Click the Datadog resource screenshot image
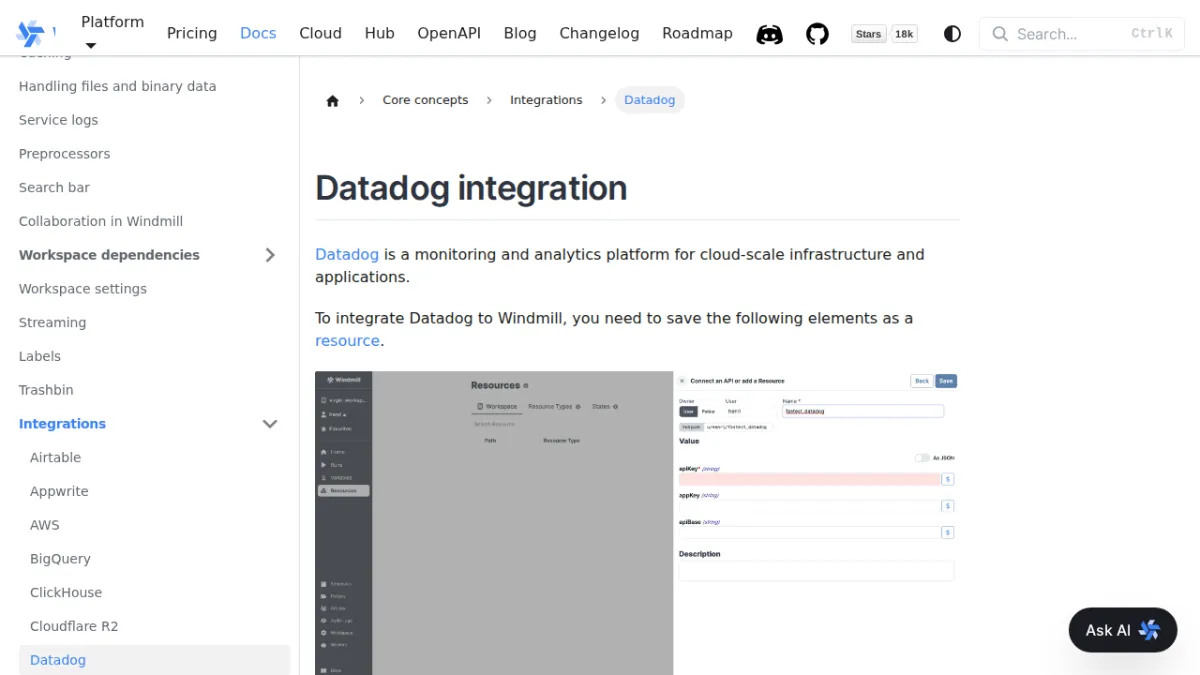 (637, 523)
